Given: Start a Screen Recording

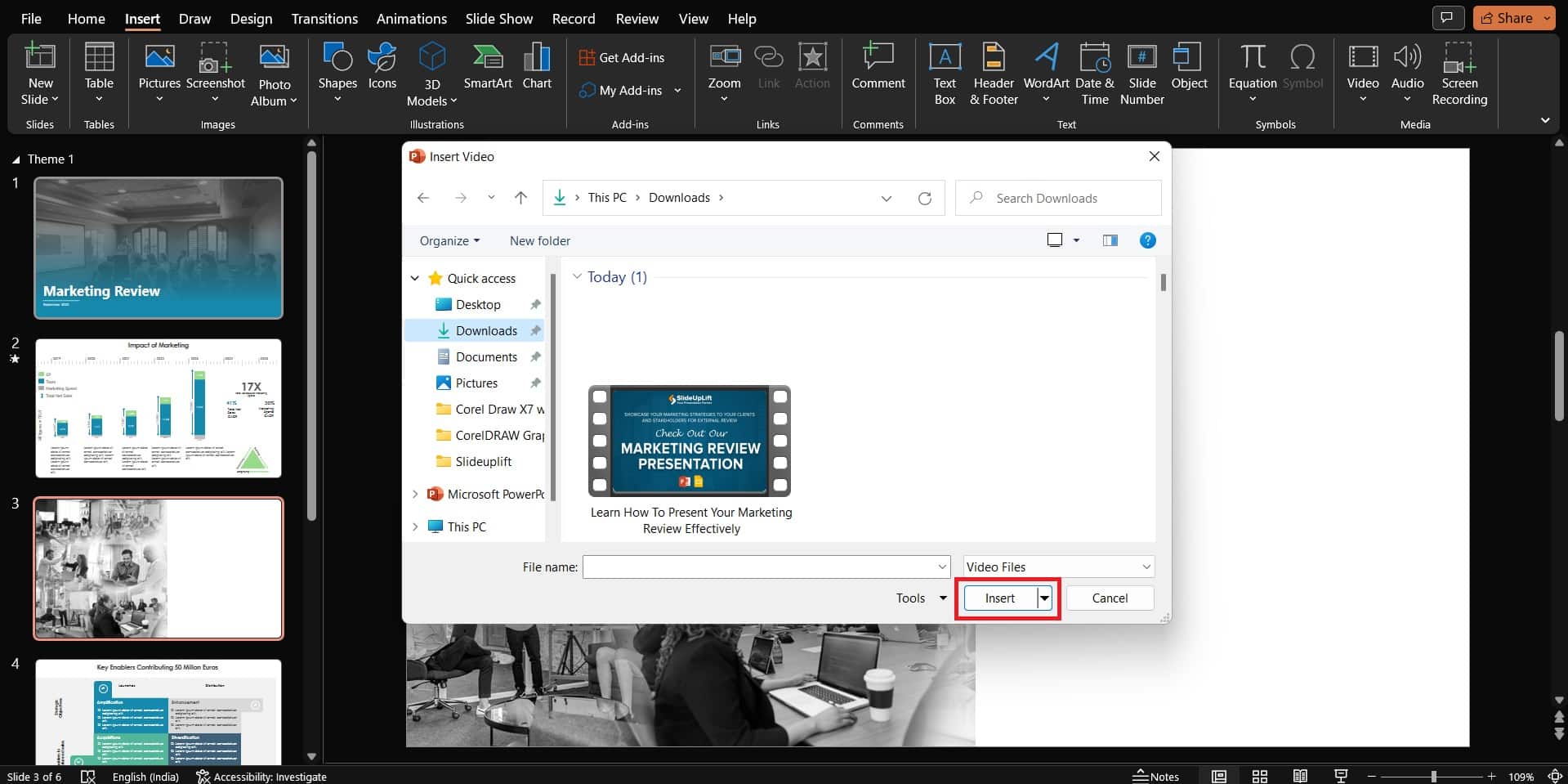Looking at the screenshot, I should tap(1459, 74).
